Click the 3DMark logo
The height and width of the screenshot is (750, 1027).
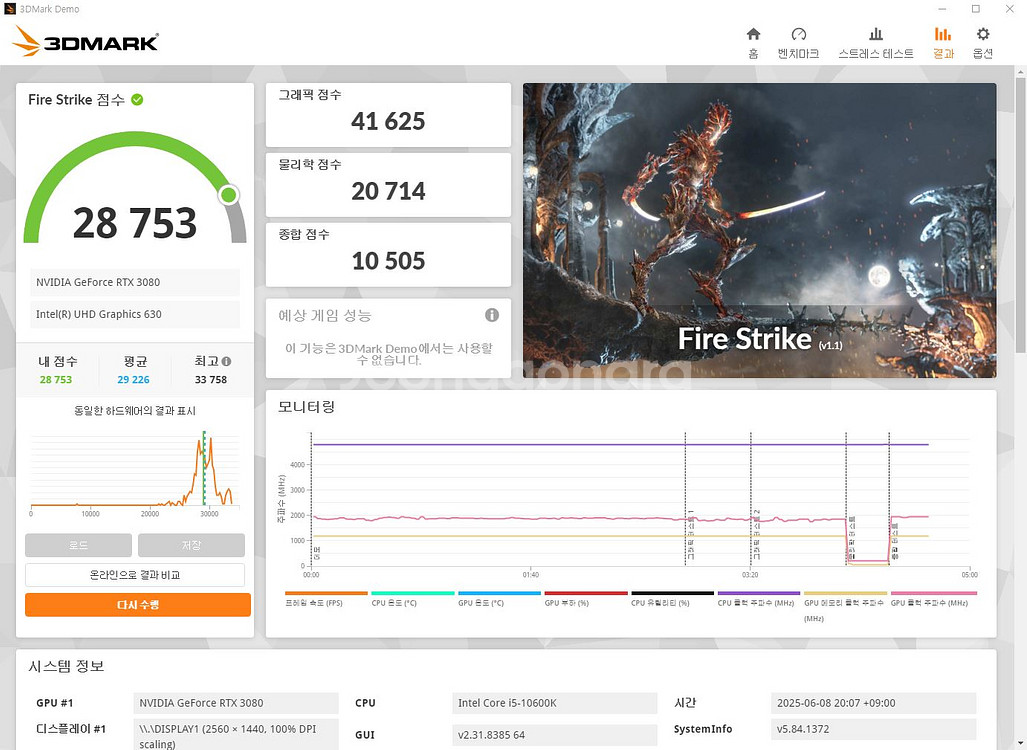click(85, 41)
